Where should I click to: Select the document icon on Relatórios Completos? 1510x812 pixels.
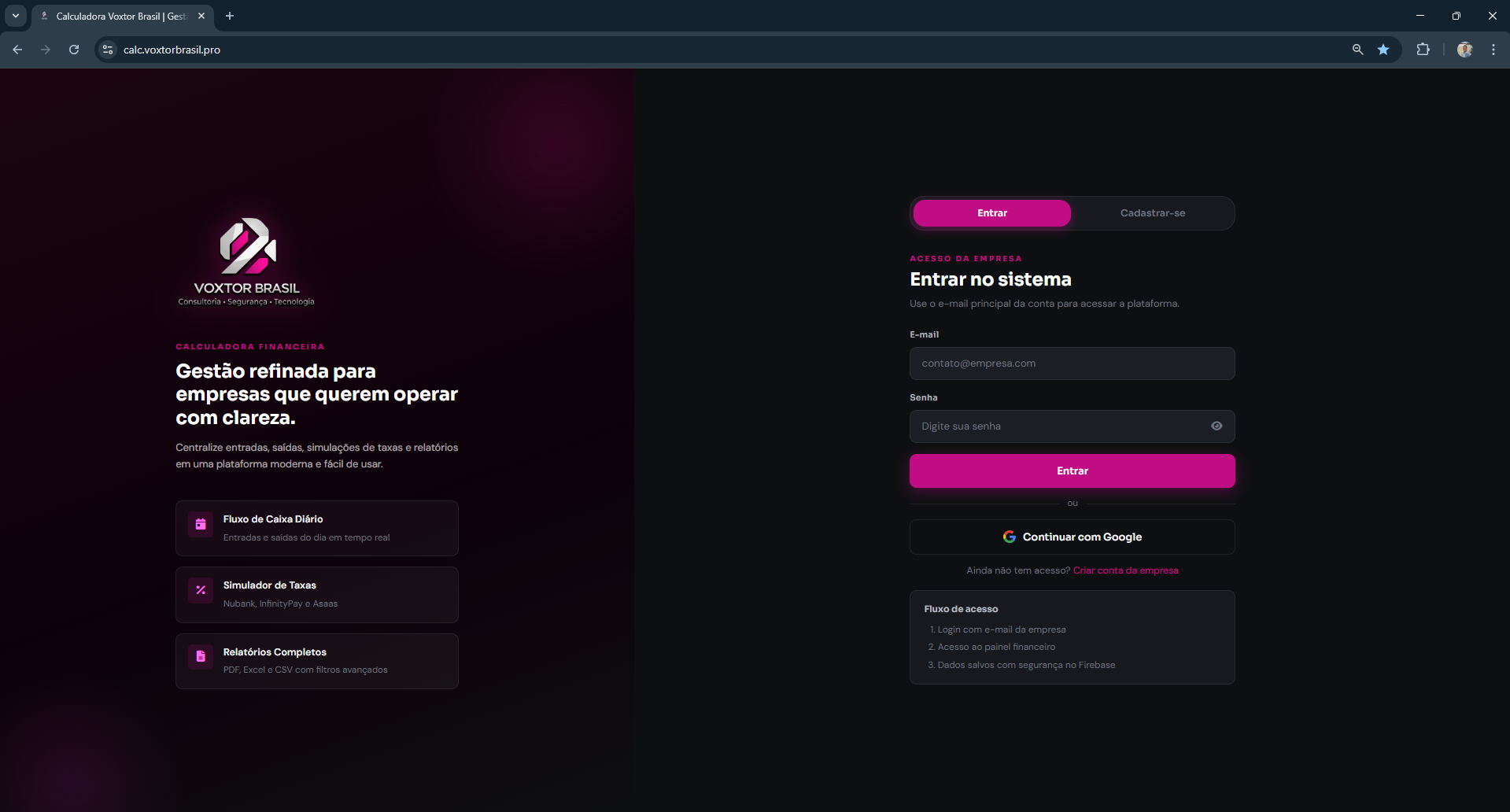point(201,657)
